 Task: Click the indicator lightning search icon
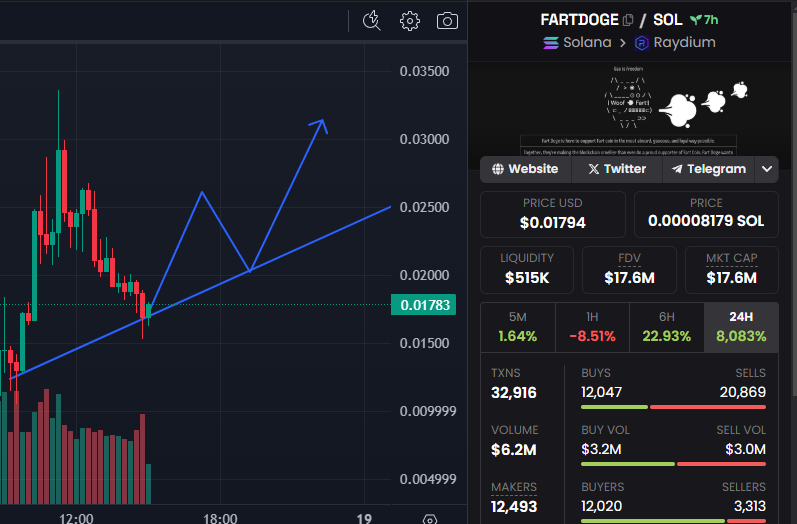pyautogui.click(x=372, y=21)
